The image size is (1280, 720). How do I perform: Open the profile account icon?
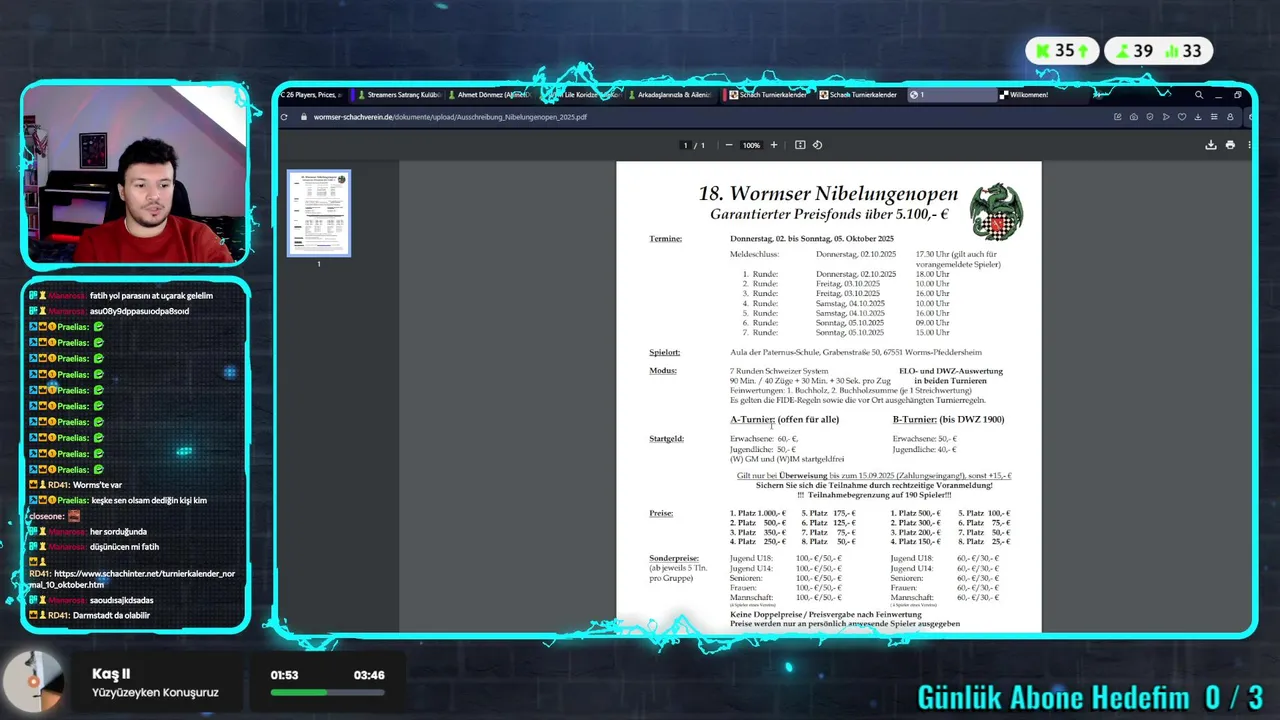[x=1230, y=117]
